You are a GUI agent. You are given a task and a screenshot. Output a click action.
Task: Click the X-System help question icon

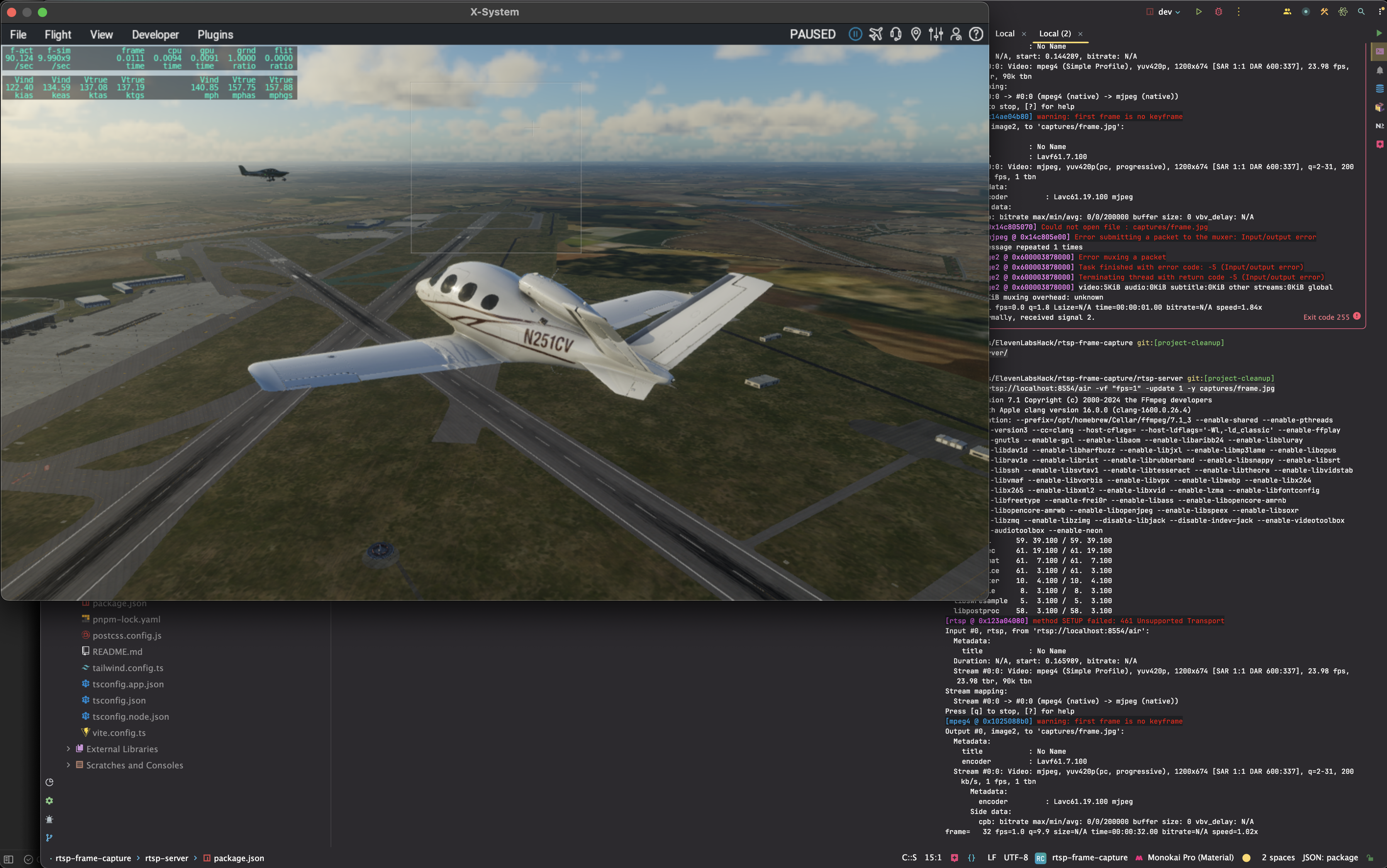pyautogui.click(x=976, y=34)
